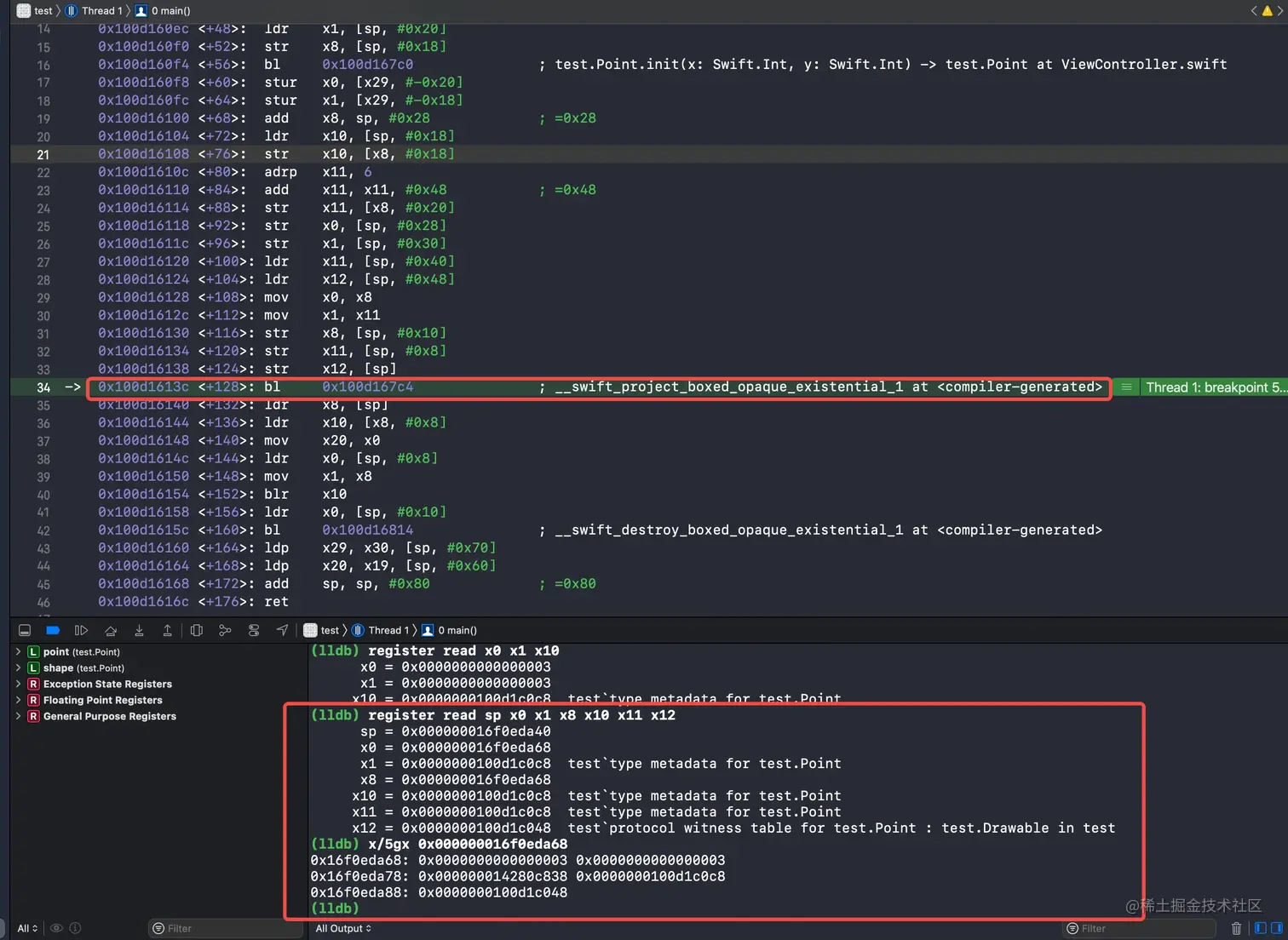Viewport: 1288px width, 940px height.
Task: Step over the current instruction
Action: (111, 630)
